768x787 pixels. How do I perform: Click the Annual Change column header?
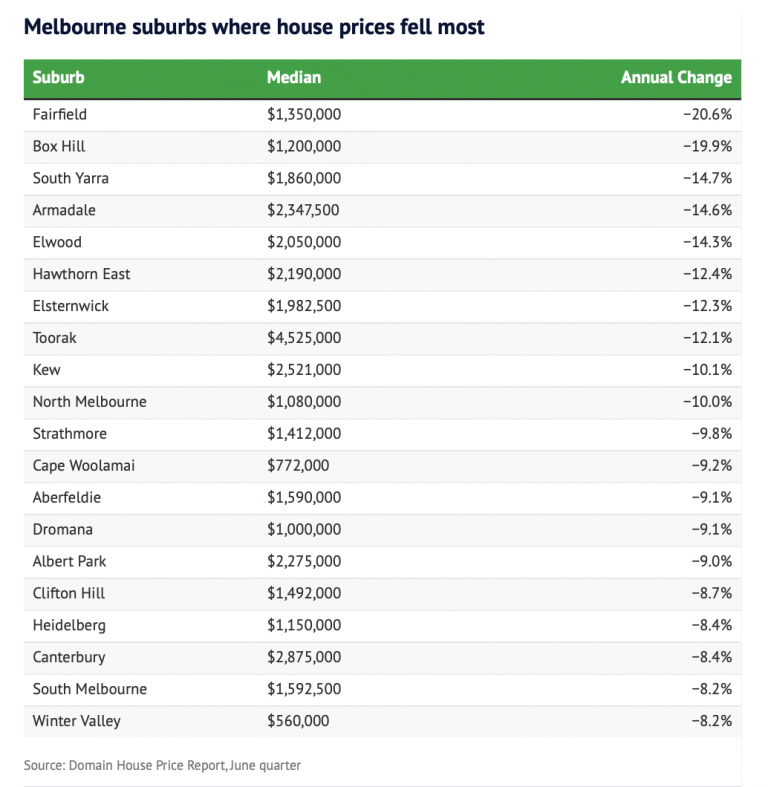[676, 78]
